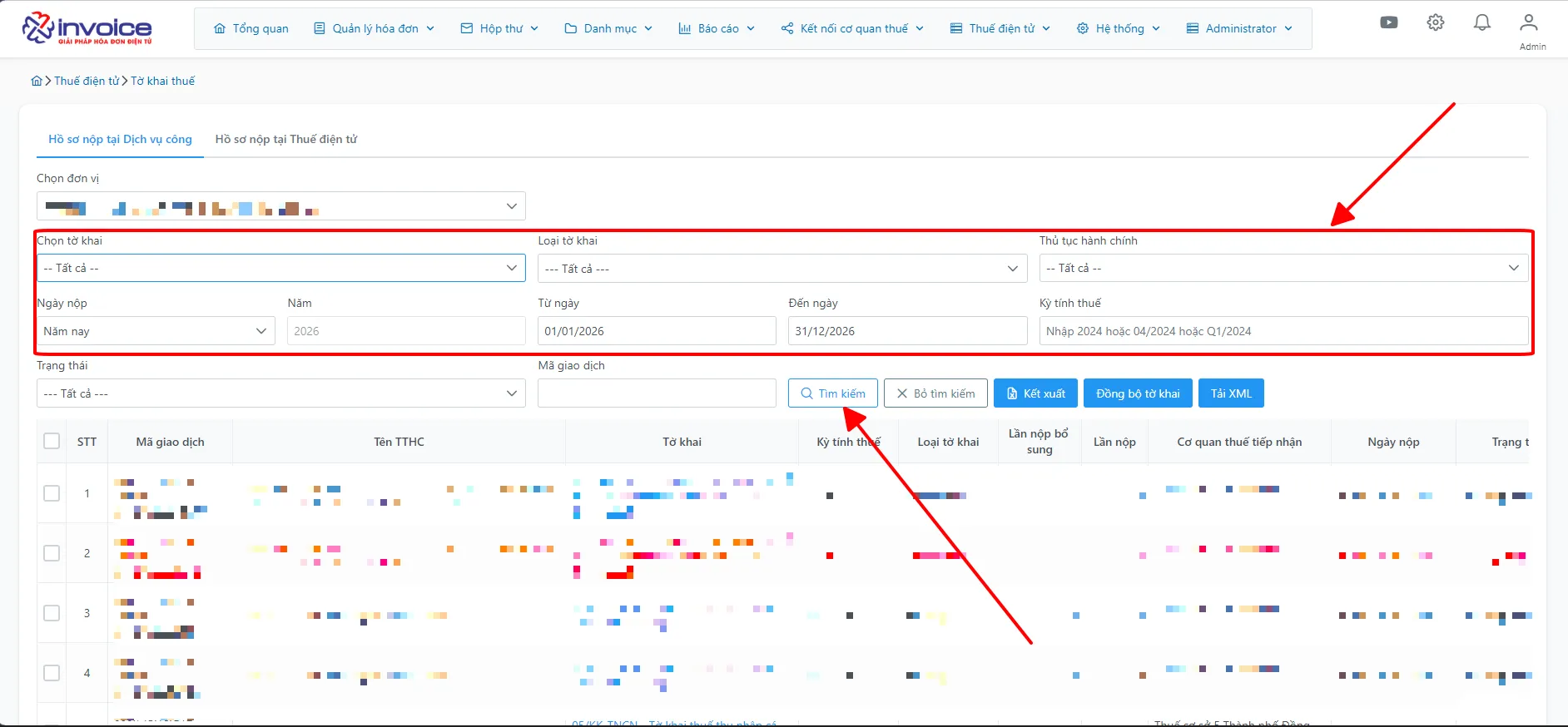Viewport: 1568px width, 727px height.
Task: Switch to Hồ sơ nộp tại Thuế điện tử tab
Action: click(x=286, y=139)
